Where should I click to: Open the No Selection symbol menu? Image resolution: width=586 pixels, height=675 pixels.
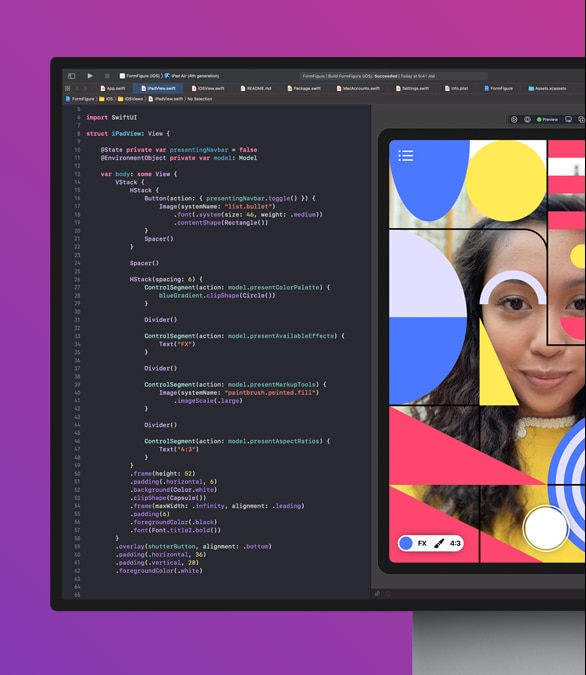pyautogui.click(x=200, y=99)
